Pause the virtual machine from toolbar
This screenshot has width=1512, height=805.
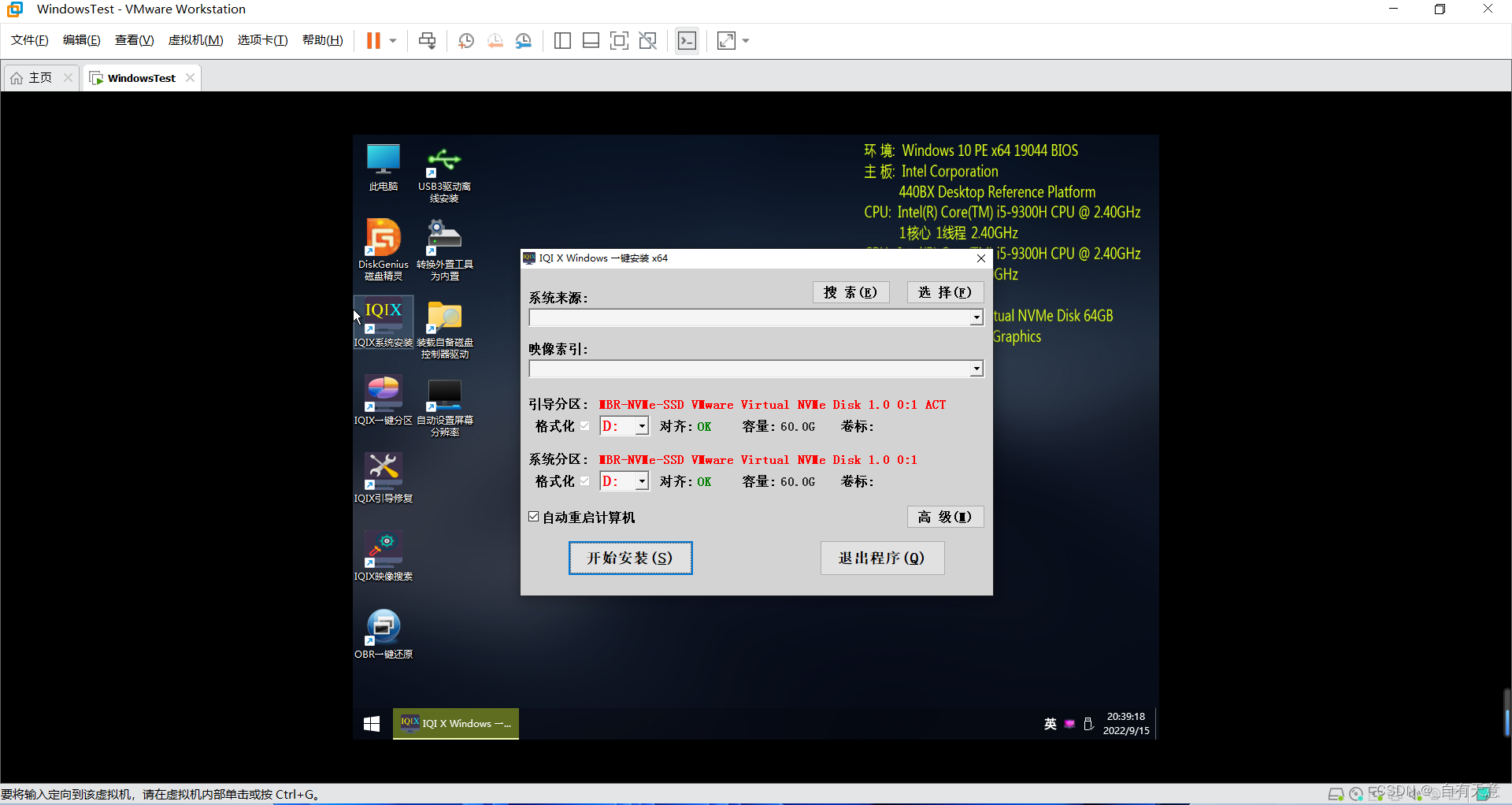(x=373, y=40)
